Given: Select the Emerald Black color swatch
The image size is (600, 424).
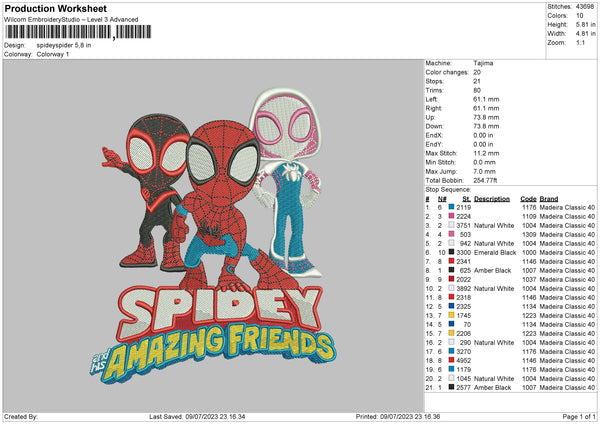Looking at the screenshot, I should [x=451, y=252].
